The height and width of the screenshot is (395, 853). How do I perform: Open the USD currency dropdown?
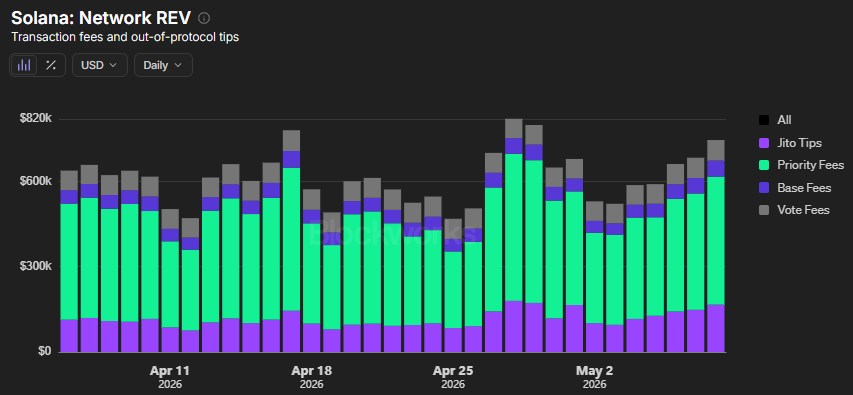click(x=100, y=65)
